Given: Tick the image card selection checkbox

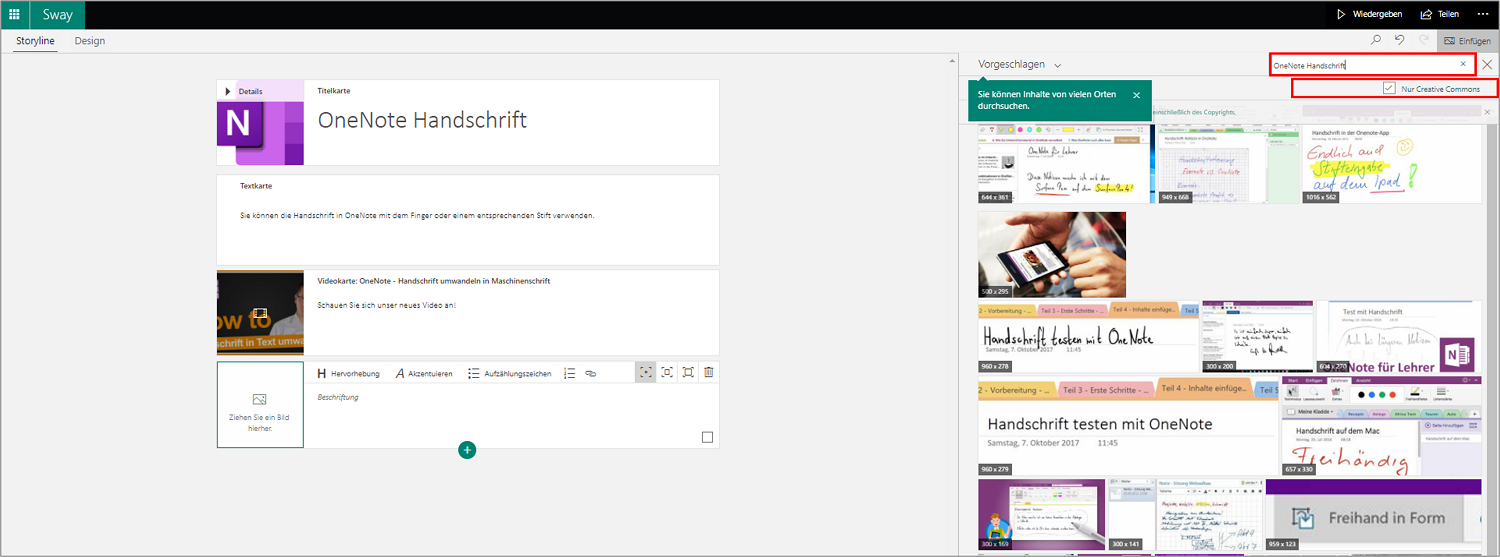Looking at the screenshot, I should (x=708, y=437).
